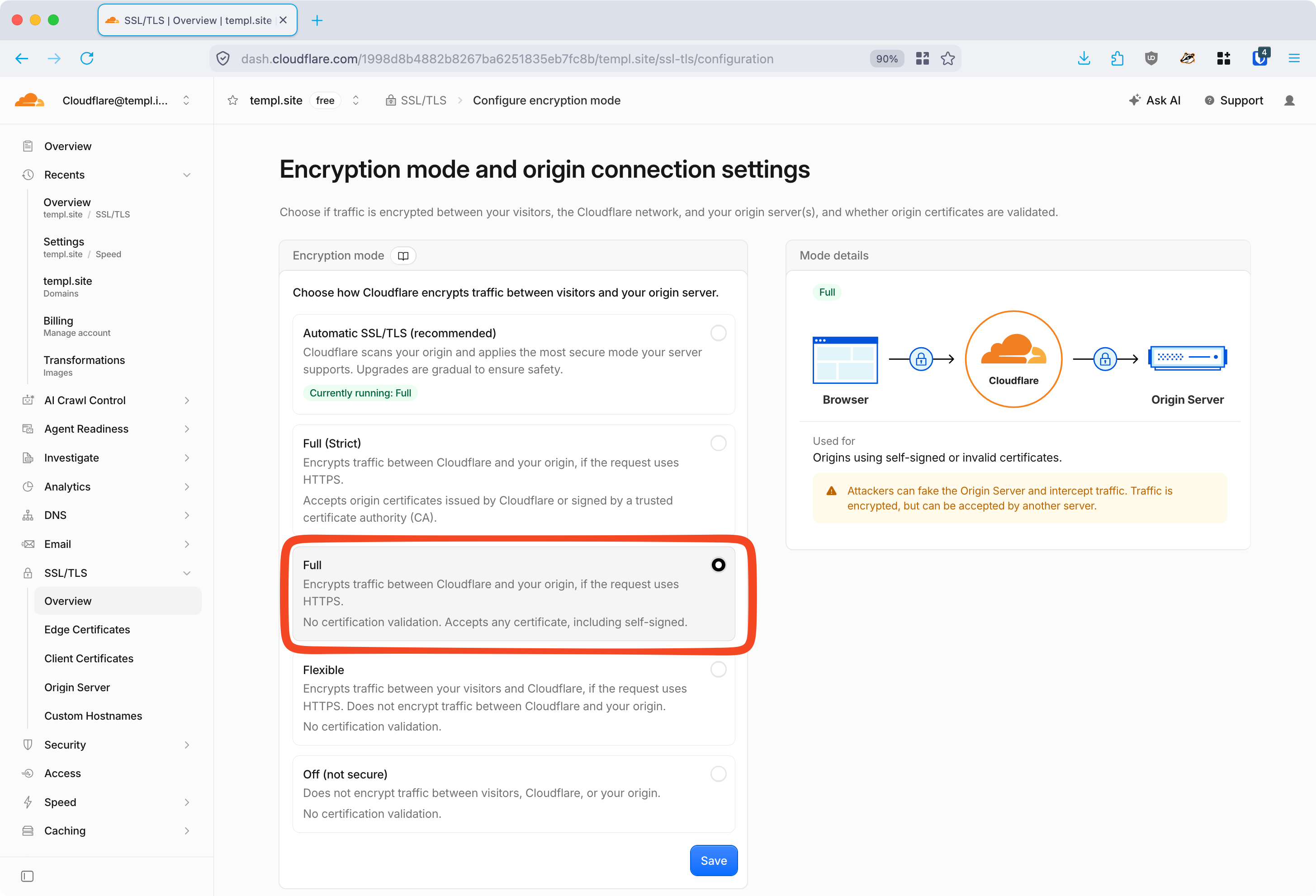The width and height of the screenshot is (1316, 896).
Task: Click the Caching sidebar icon
Action: pos(28,830)
